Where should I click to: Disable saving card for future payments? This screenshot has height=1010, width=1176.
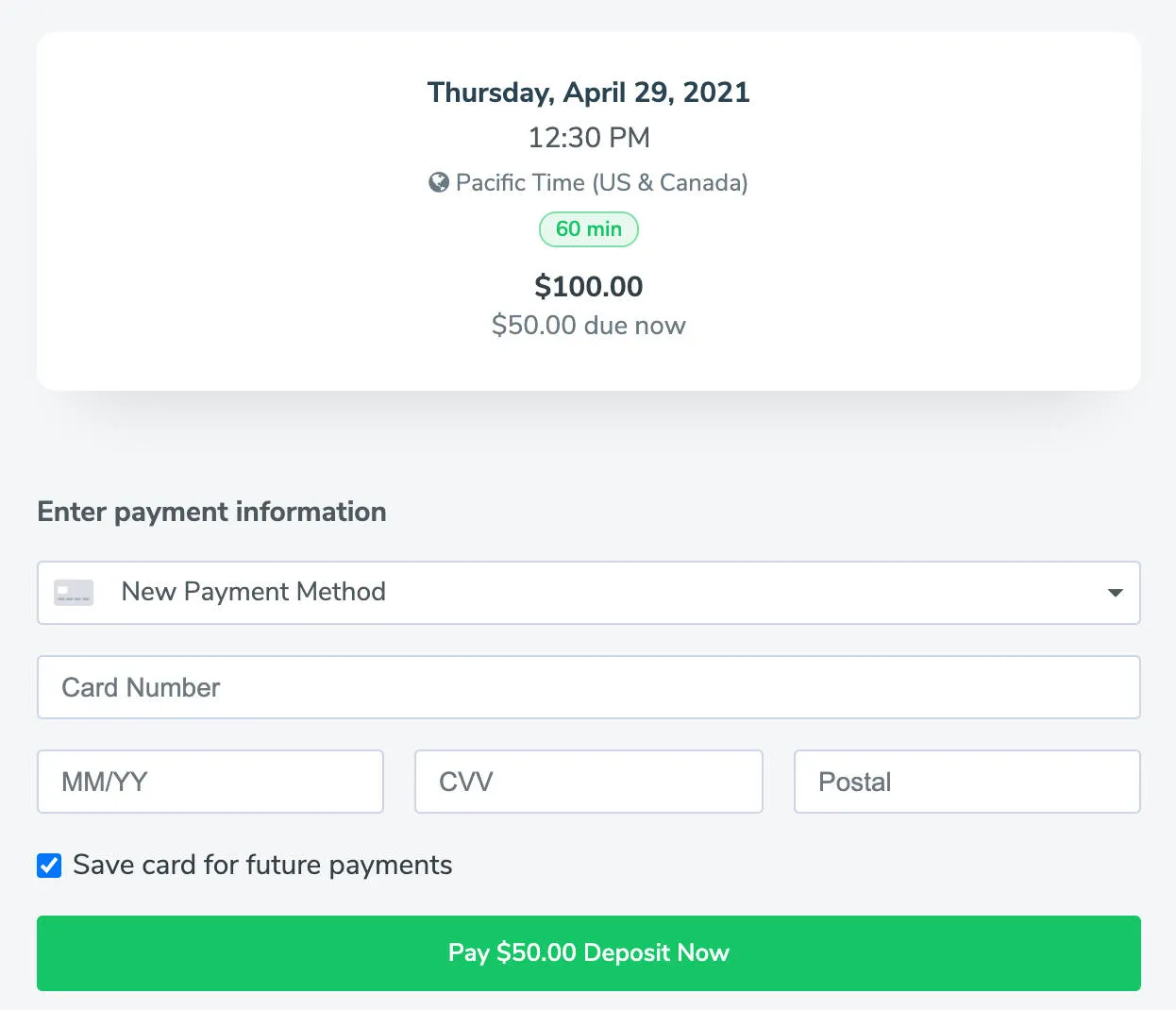click(x=48, y=865)
